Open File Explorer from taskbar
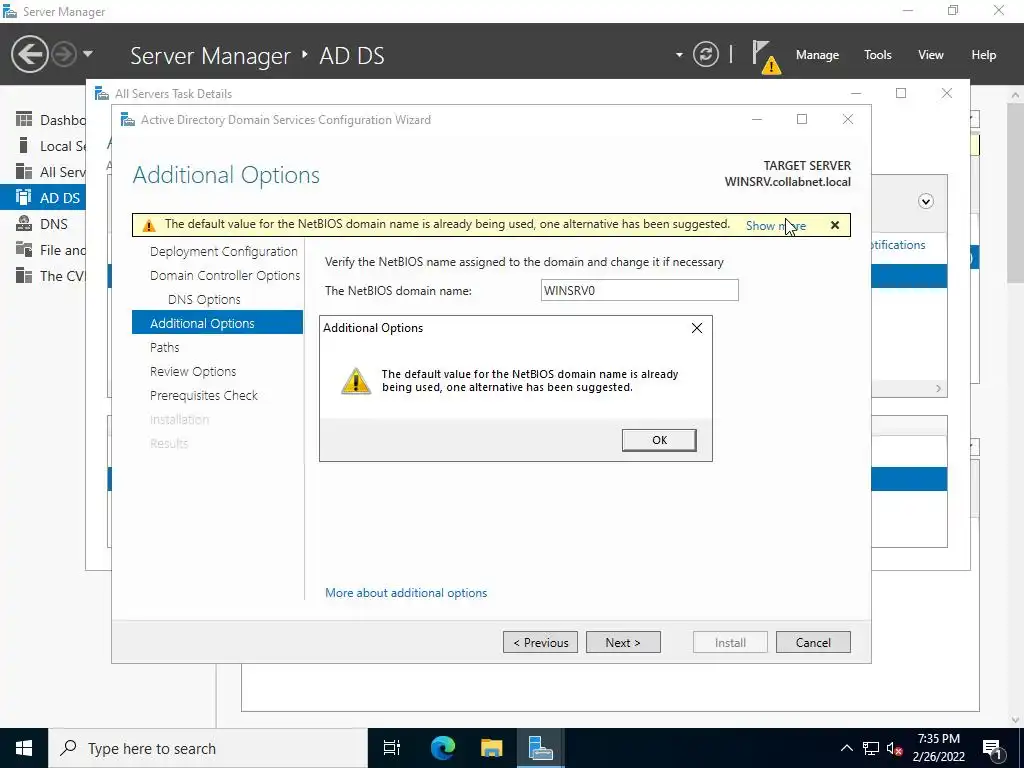This screenshot has width=1024, height=768. pos(491,748)
